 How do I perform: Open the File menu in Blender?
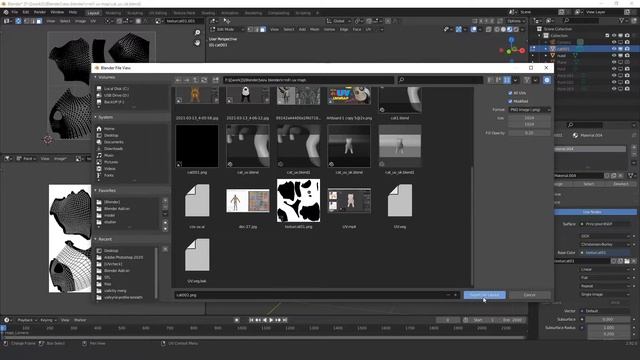click(x=15, y=12)
